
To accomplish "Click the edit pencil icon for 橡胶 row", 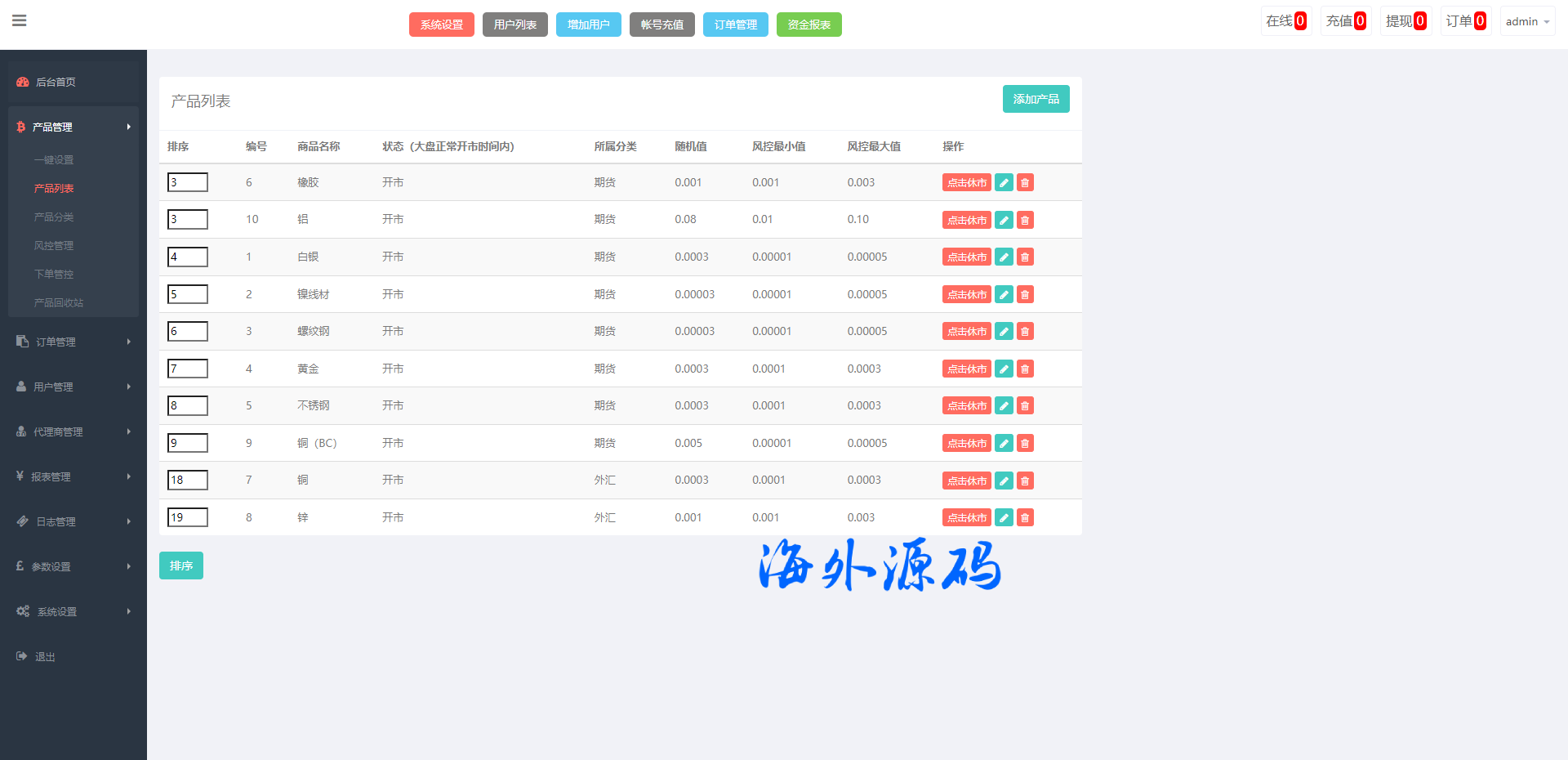I will point(1004,183).
